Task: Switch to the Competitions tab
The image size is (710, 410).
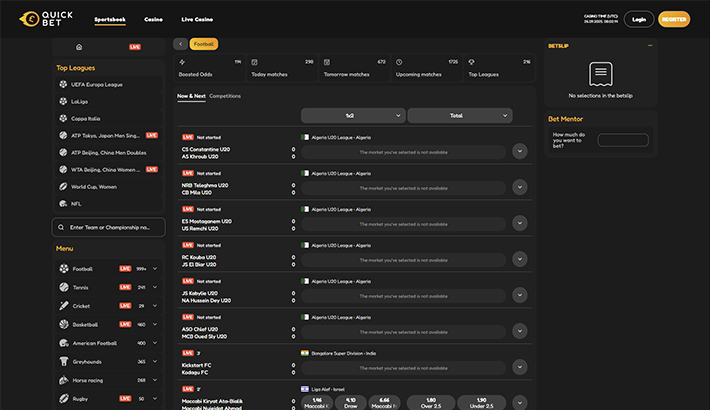Action: (225, 96)
